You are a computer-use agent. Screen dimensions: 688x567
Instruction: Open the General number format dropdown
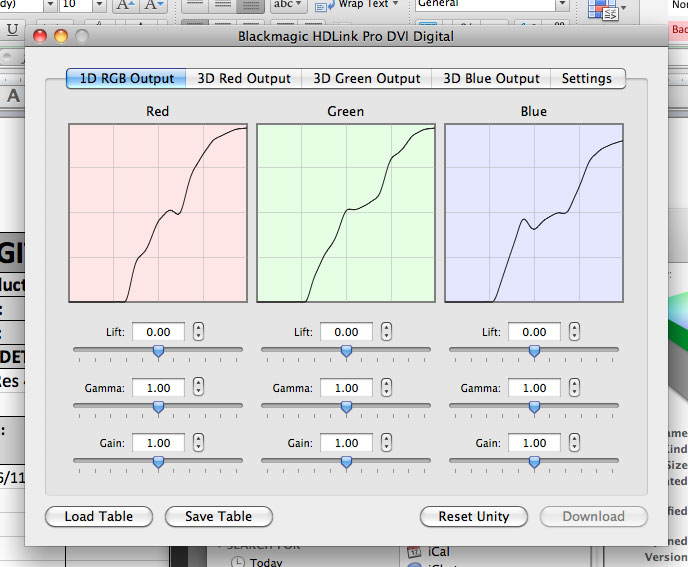point(563,4)
